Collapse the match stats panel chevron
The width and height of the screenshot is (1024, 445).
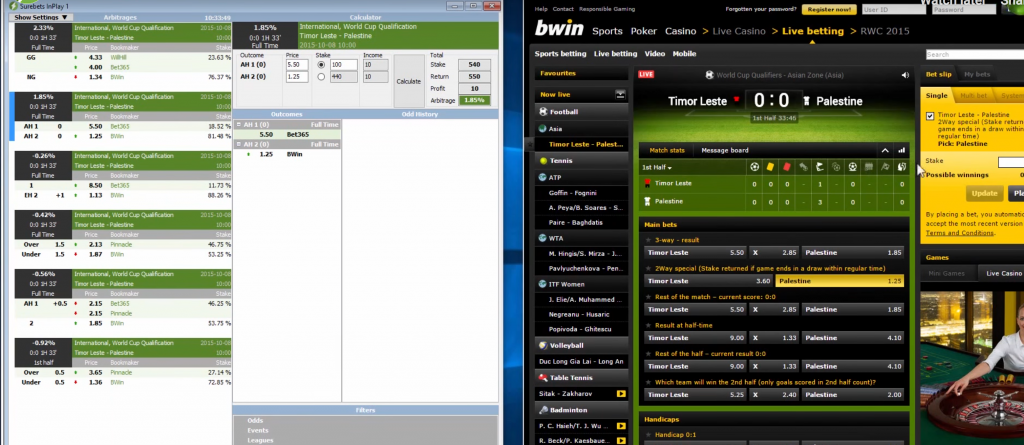[x=885, y=150]
